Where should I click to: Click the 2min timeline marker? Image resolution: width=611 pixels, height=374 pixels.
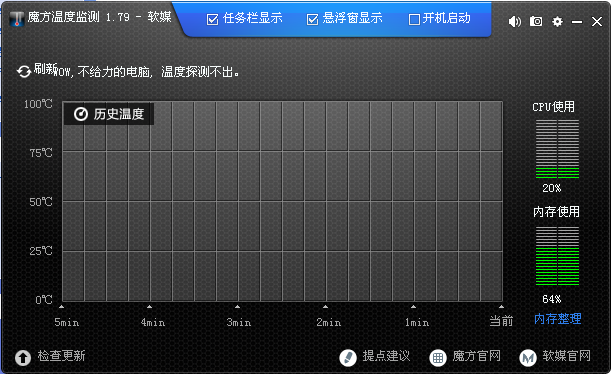pos(328,322)
